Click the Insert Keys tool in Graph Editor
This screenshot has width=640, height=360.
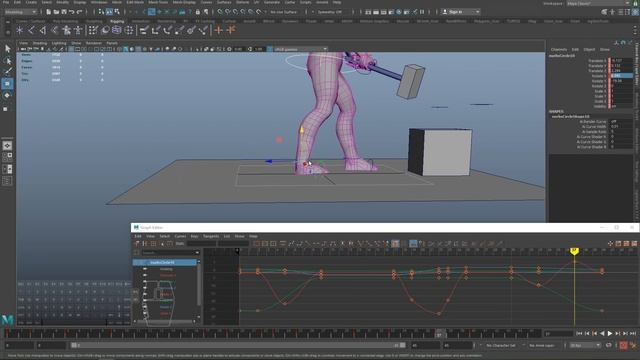click(x=144, y=244)
